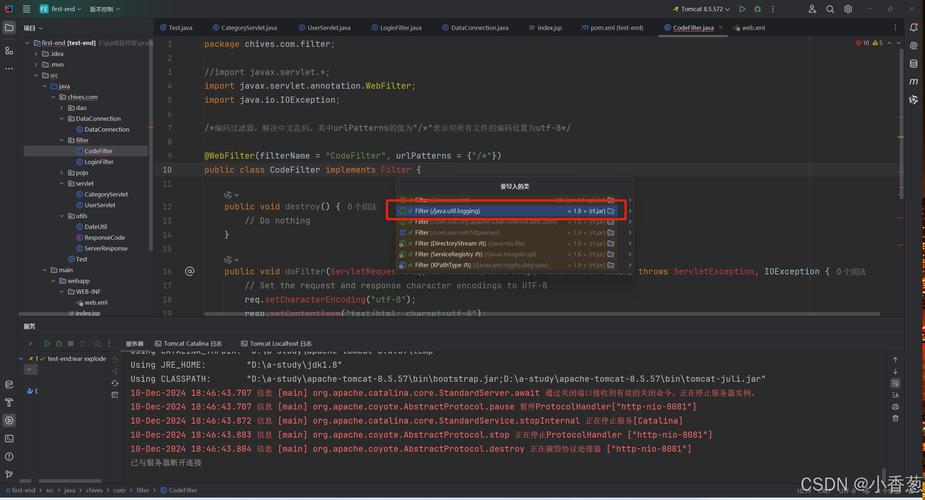Open Notifications bell icon

[x=913, y=28]
